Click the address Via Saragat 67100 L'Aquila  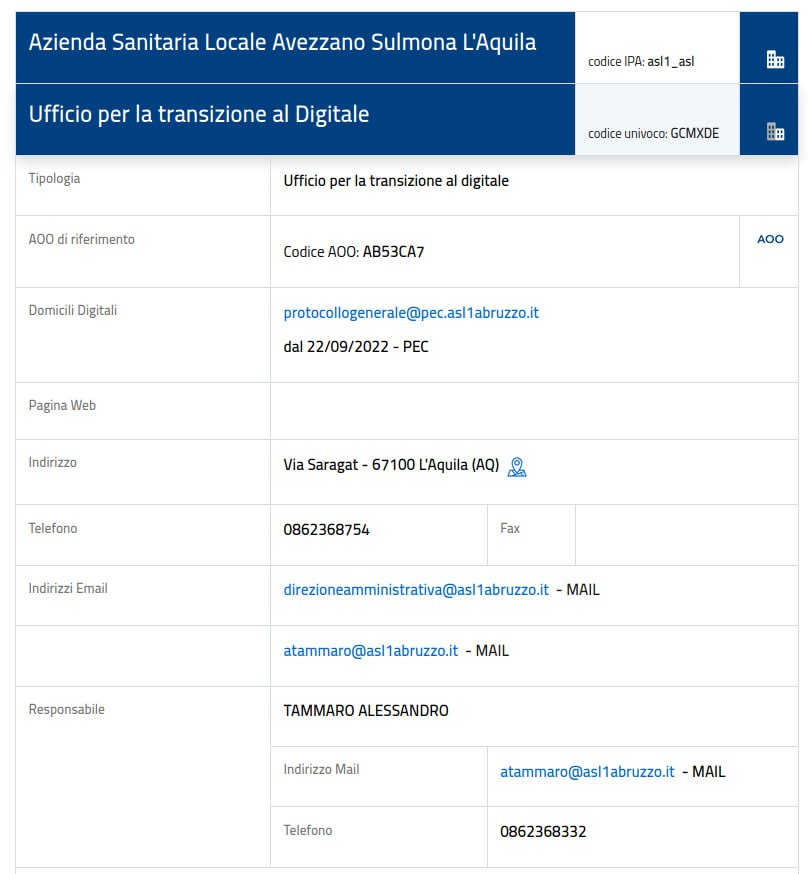pos(391,465)
